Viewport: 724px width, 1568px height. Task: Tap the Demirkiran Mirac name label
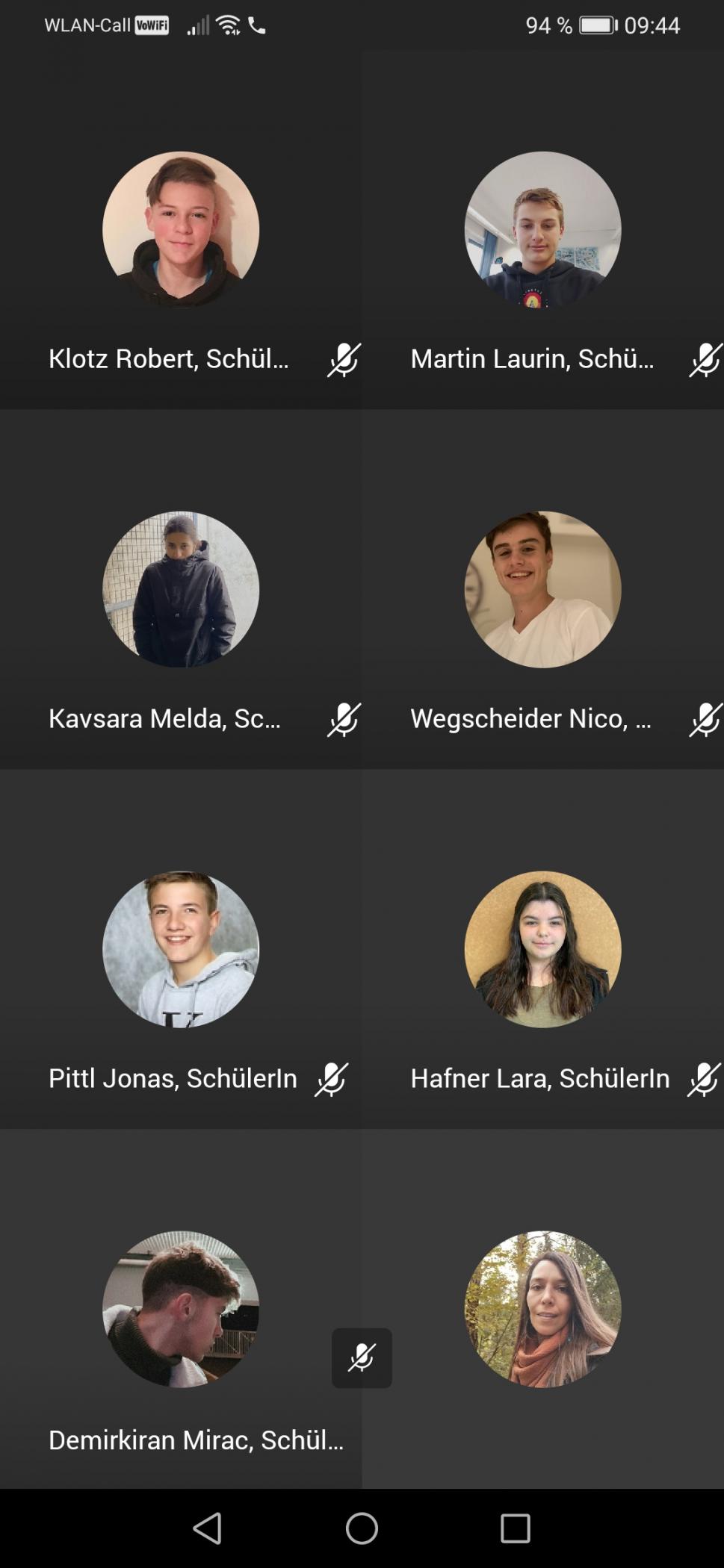tap(196, 1440)
